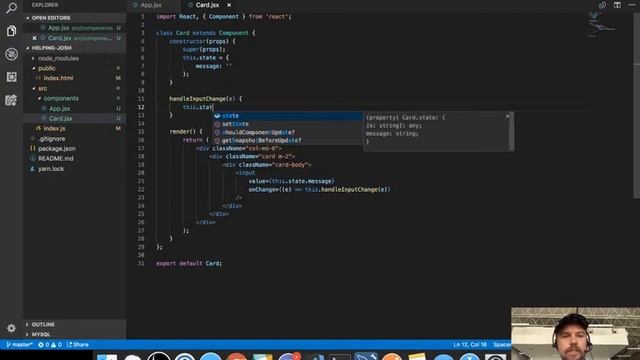Close the Card.jsx editor tab
This screenshot has height=360, width=640.
click(229, 5)
